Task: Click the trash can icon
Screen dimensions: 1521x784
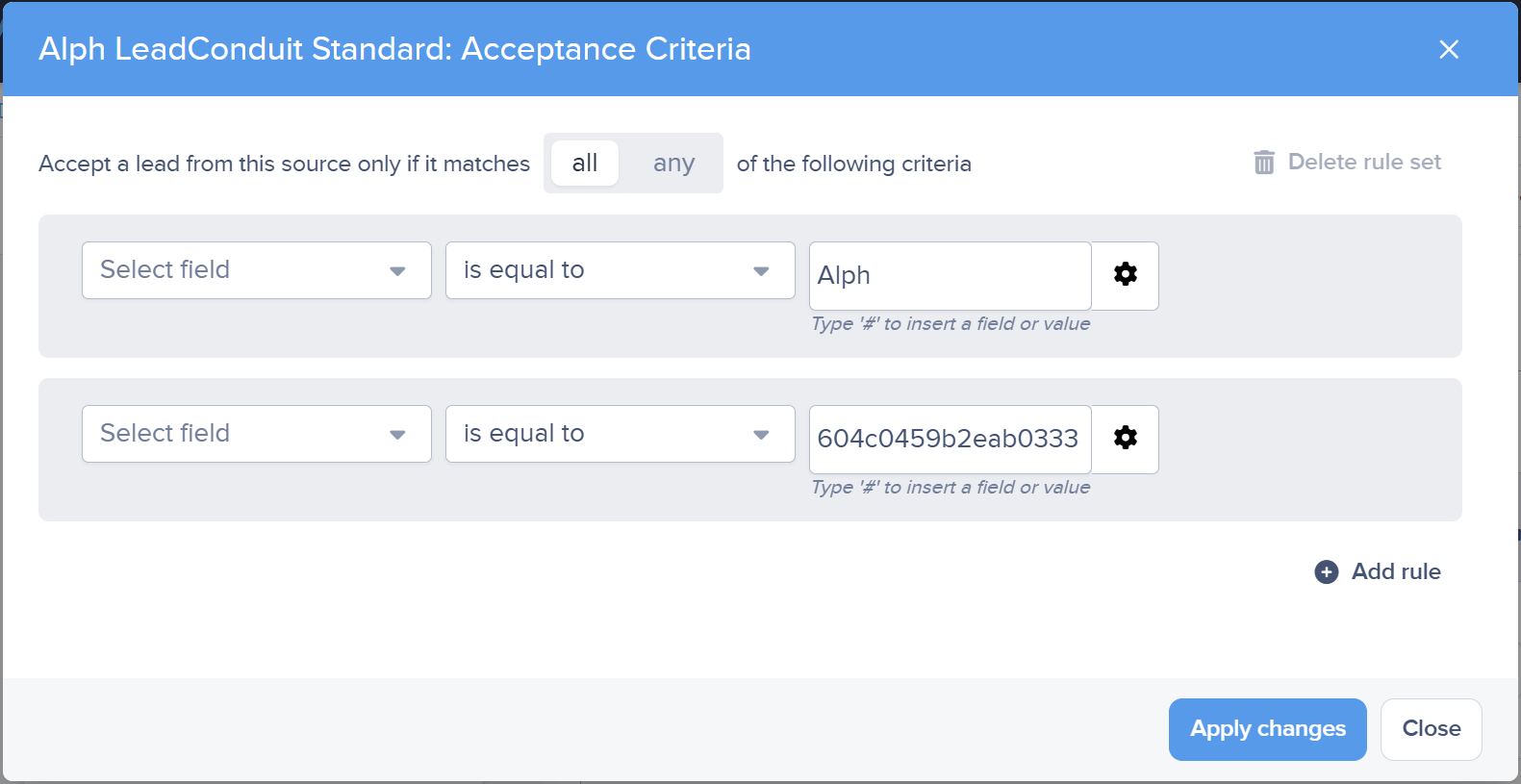Action: 1264,163
